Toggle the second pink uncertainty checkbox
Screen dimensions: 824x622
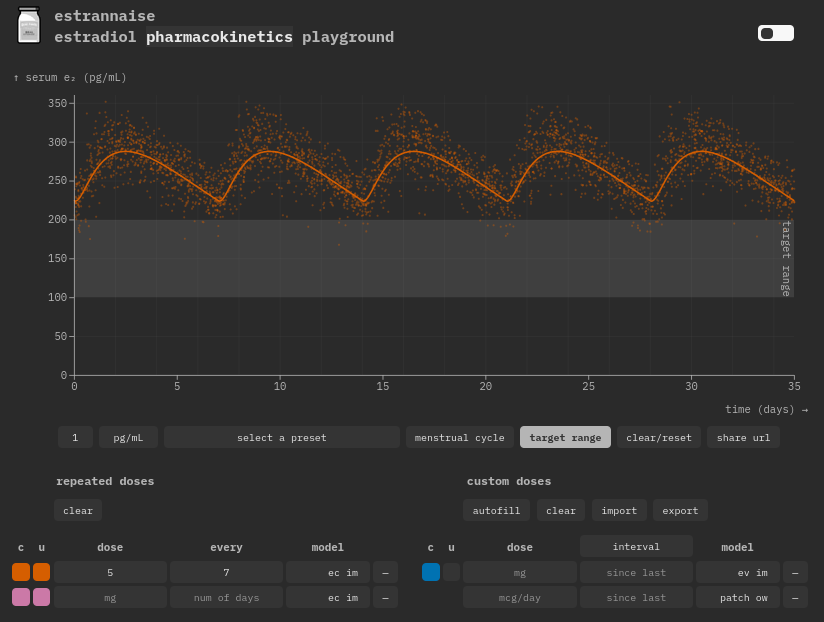[x=42, y=597]
